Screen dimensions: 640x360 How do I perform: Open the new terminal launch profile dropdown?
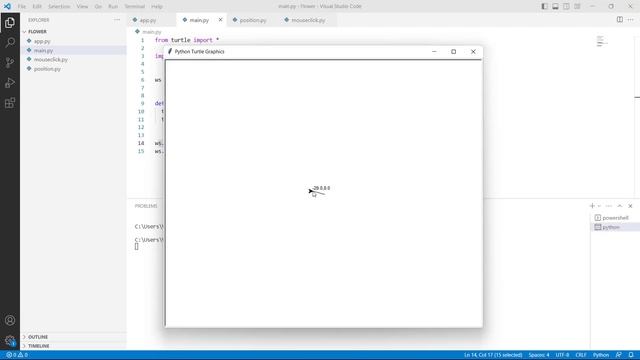(599, 206)
